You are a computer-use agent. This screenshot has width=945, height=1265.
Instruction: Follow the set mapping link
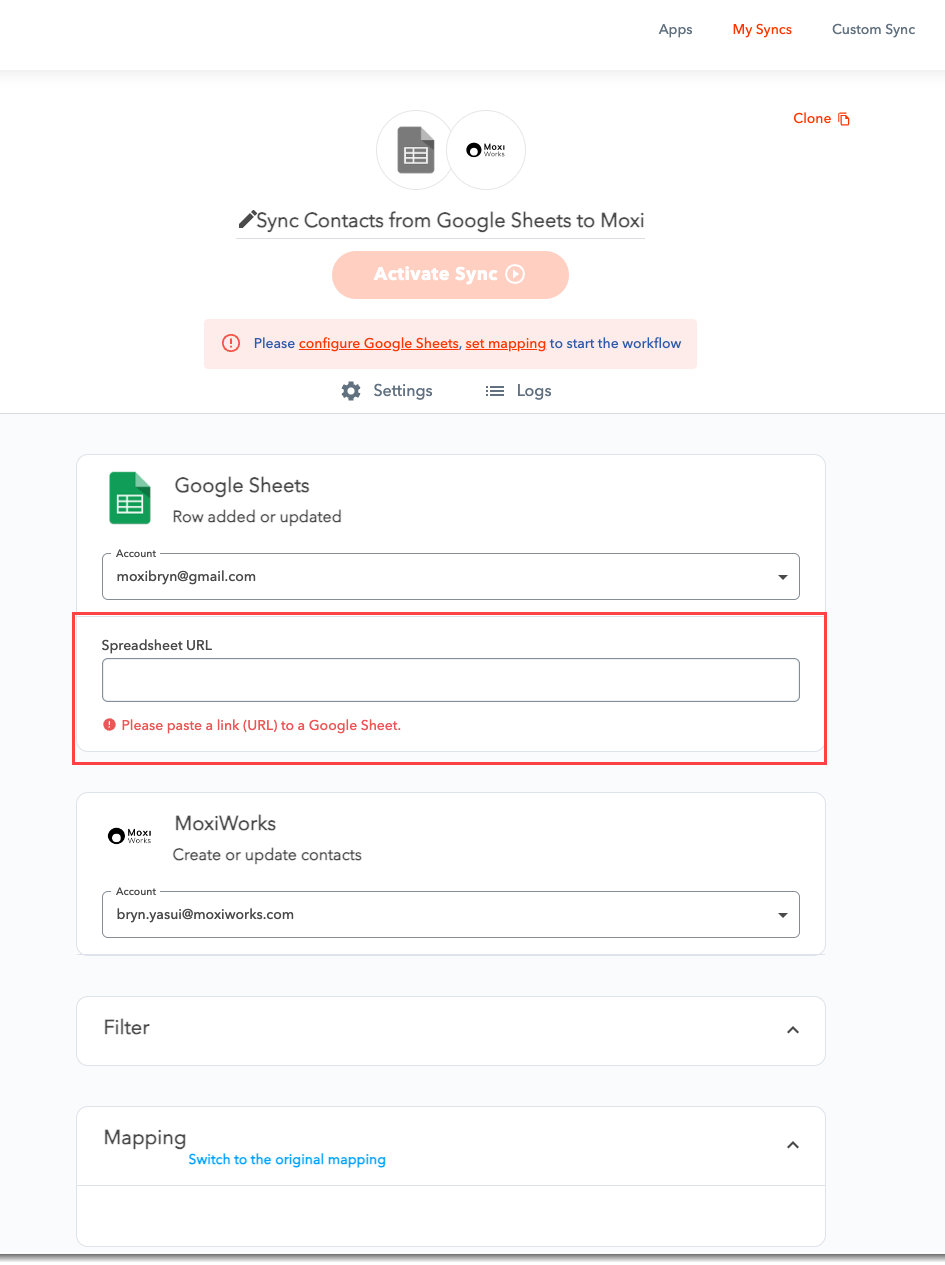click(506, 343)
